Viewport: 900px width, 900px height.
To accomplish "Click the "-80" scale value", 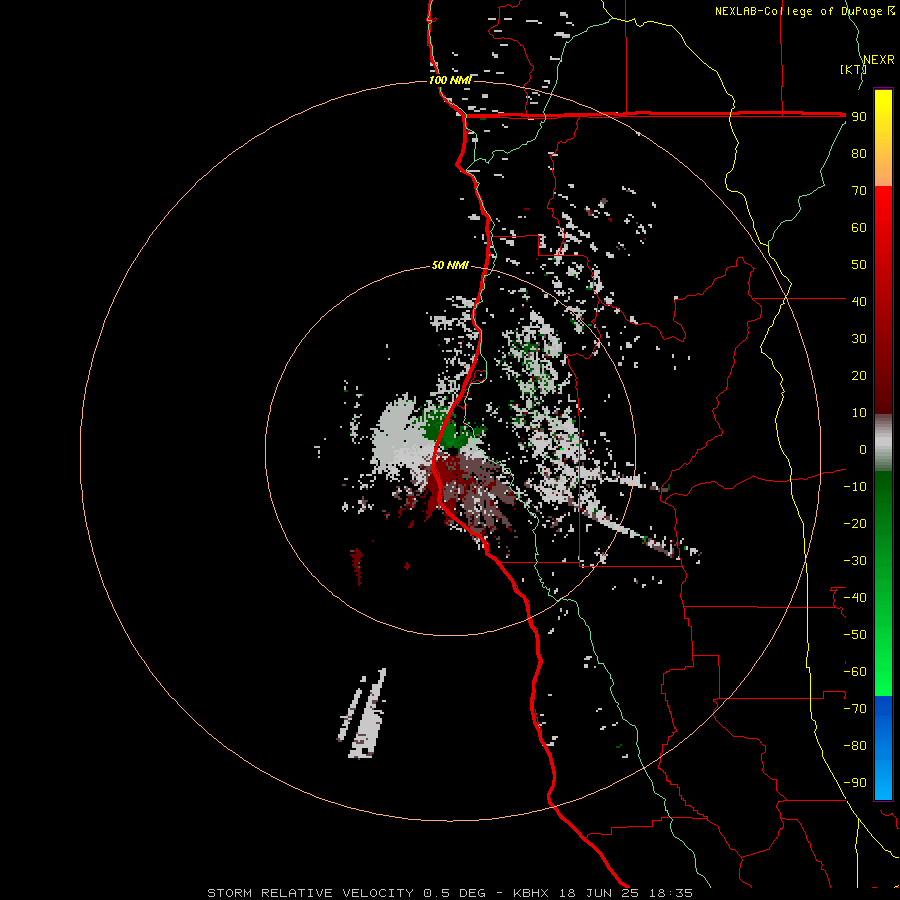I will [x=855, y=746].
